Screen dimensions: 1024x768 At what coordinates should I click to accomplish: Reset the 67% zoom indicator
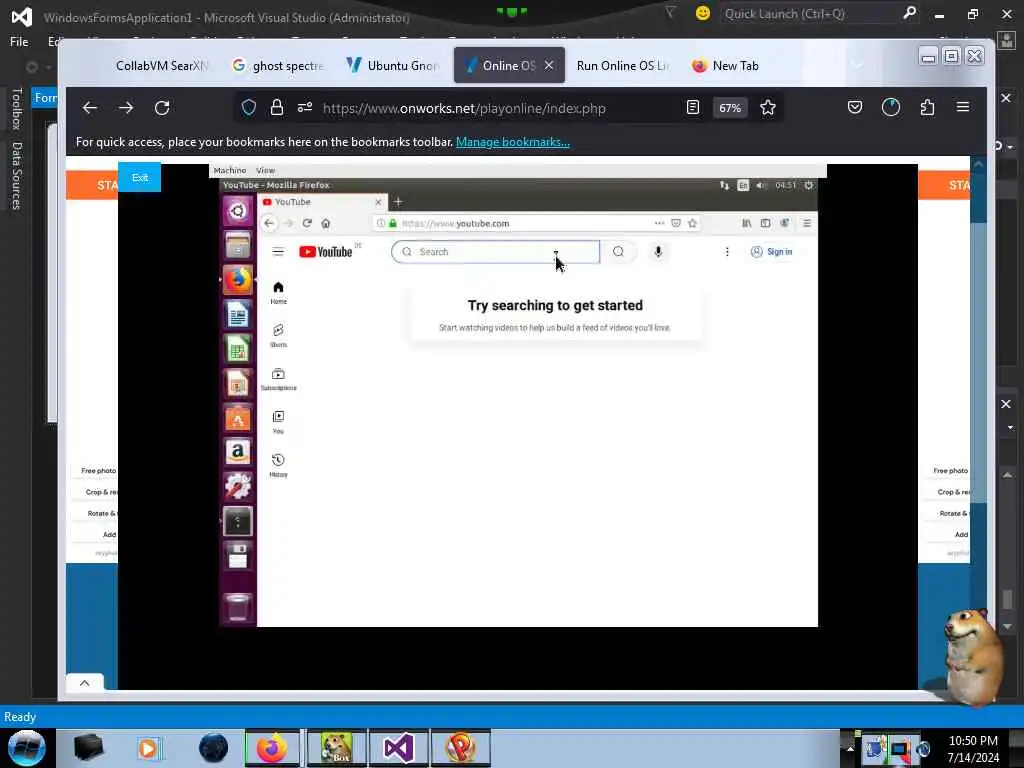(x=730, y=108)
